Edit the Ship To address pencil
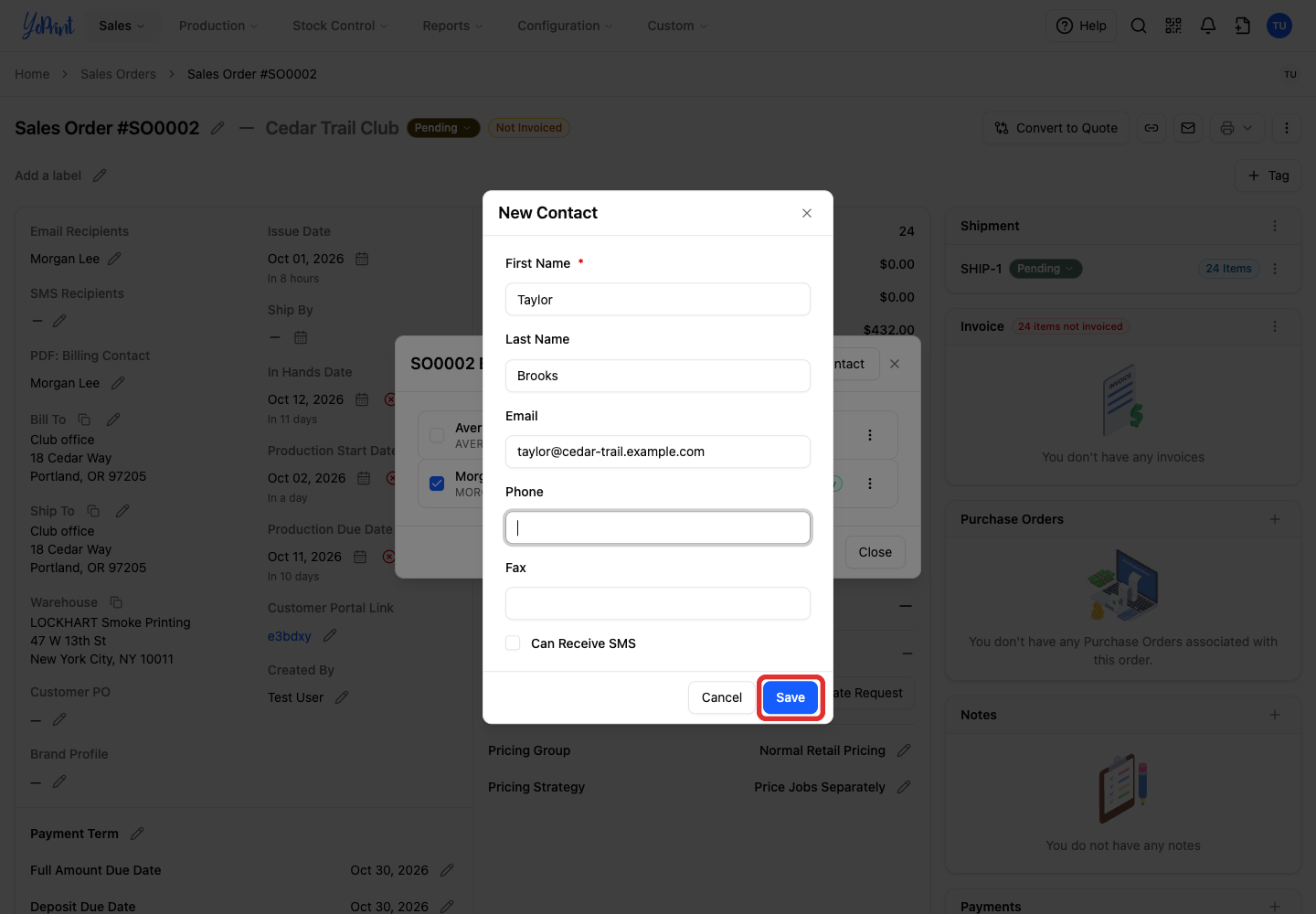1316x914 pixels. 122,511
